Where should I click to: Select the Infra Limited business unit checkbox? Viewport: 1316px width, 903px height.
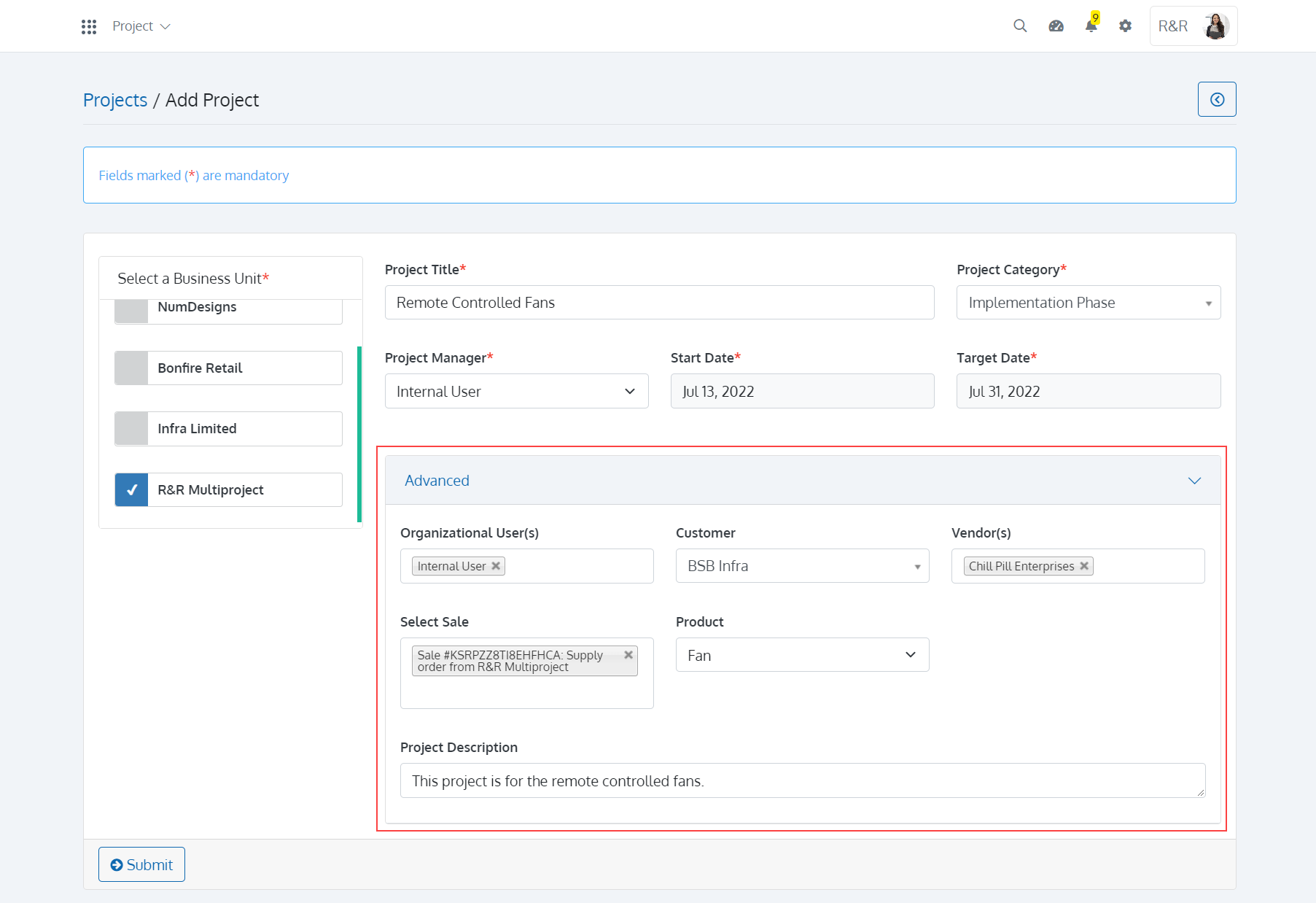[131, 429]
